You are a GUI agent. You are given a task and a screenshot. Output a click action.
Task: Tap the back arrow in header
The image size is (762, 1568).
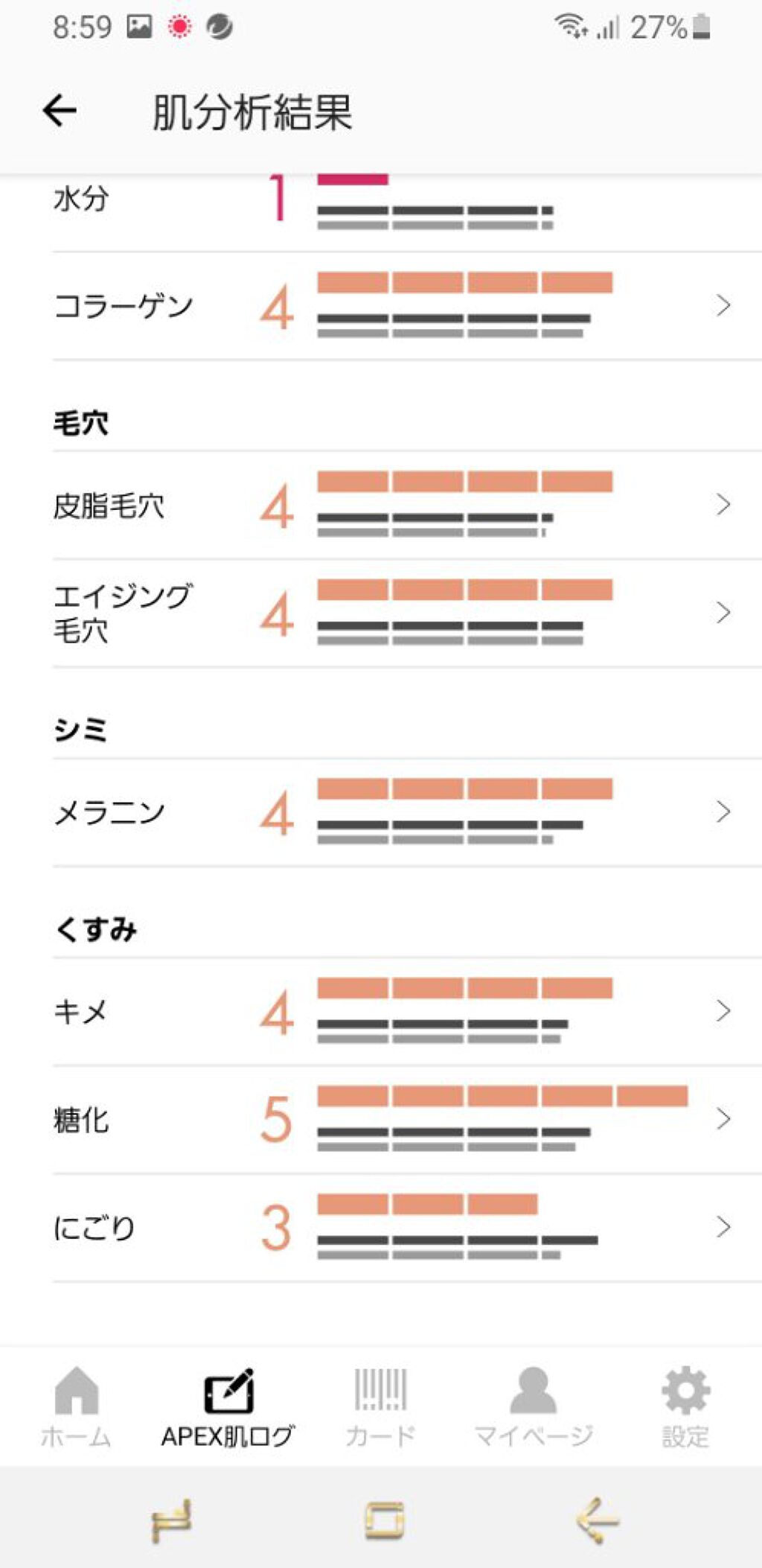coord(60,112)
